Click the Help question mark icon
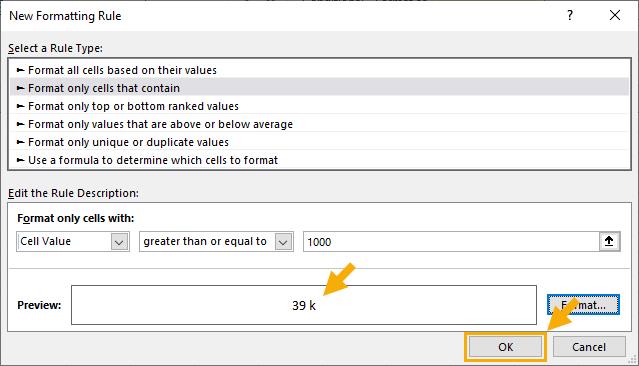The height and width of the screenshot is (366, 639). point(570,15)
